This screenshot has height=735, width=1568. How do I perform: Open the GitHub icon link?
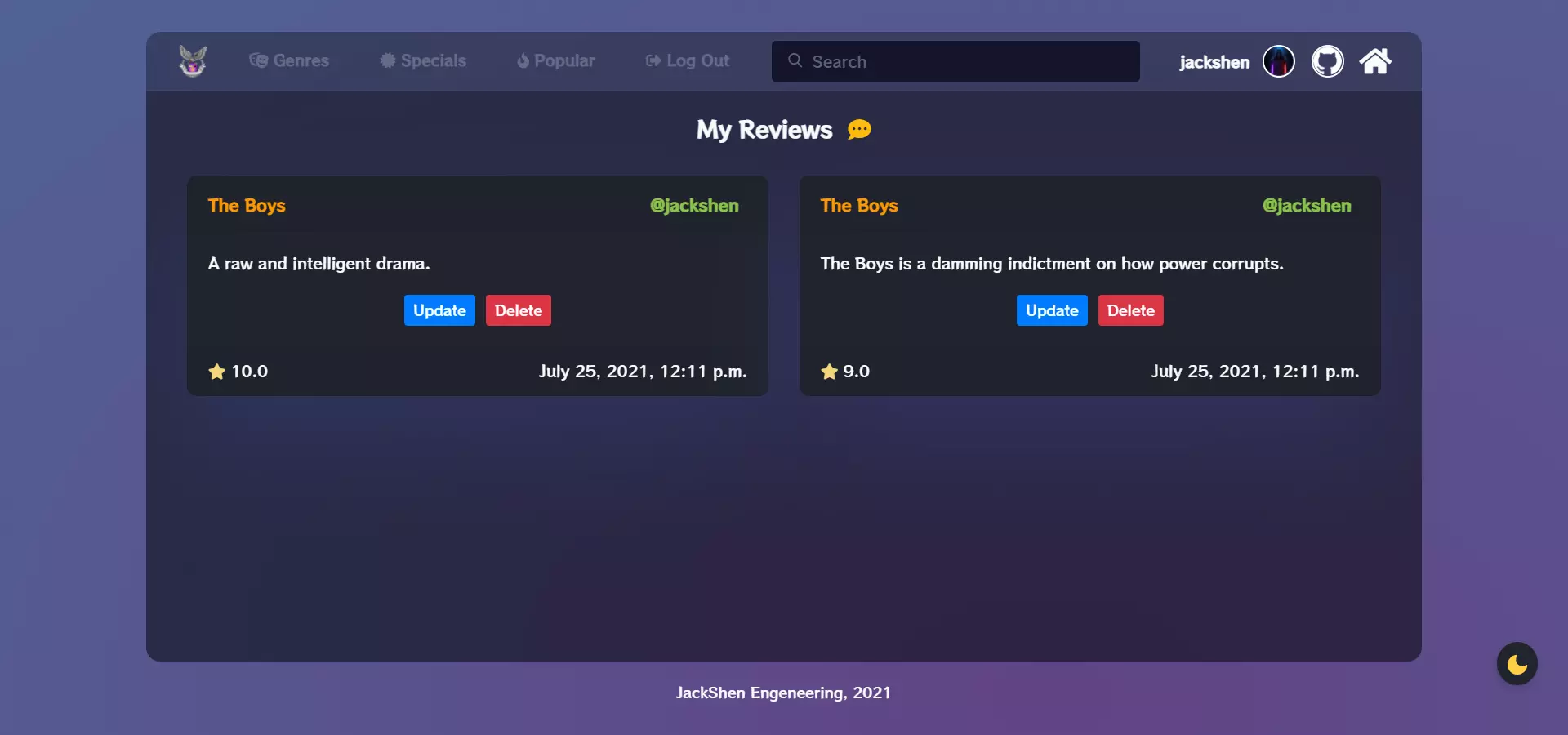tap(1328, 61)
